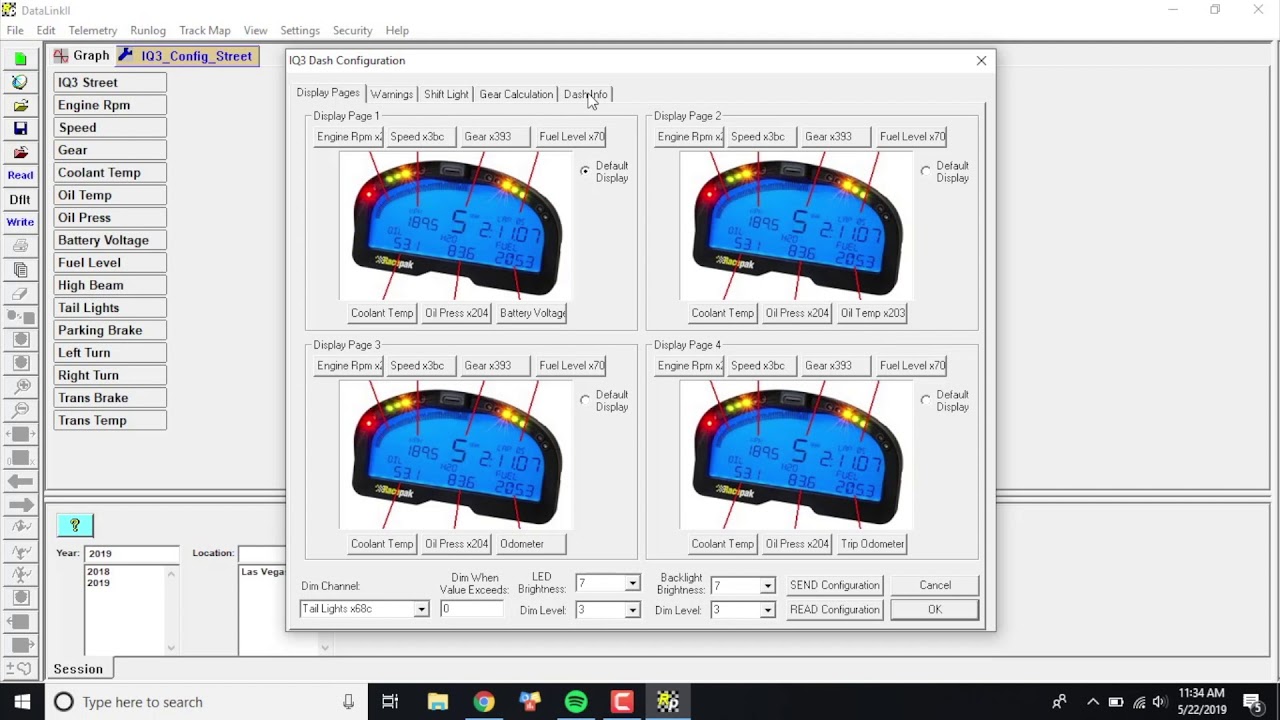Click the Windows Start button
1280x720 pixels.
point(22,702)
